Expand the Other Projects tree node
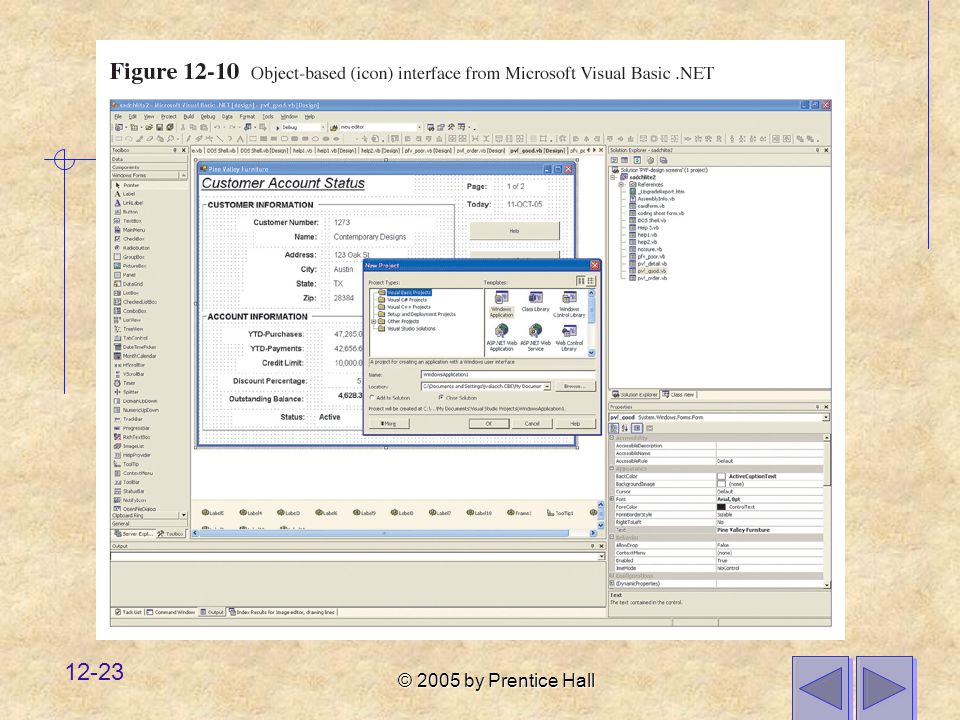The width and height of the screenshot is (960, 720). 373,321
